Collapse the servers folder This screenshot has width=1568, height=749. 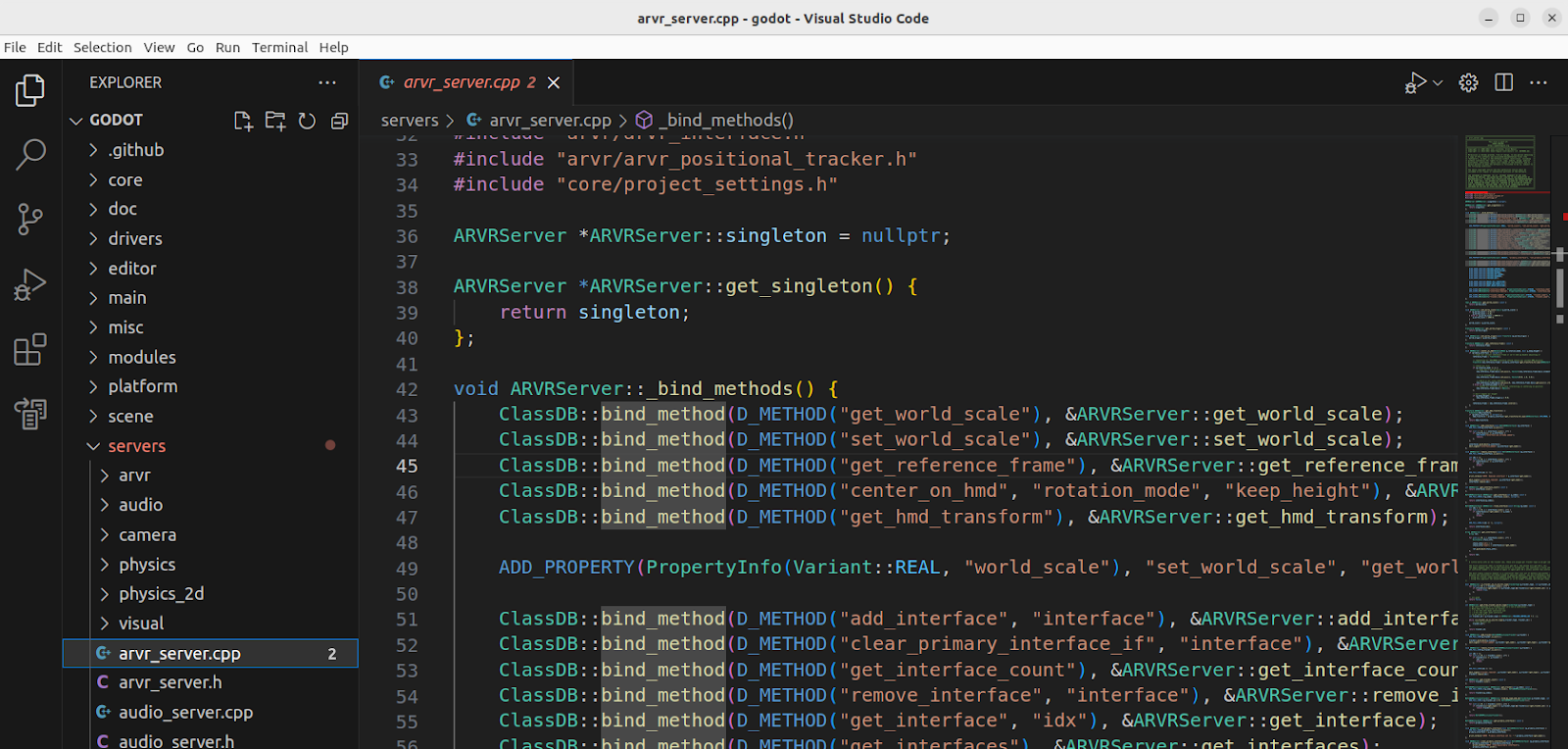136,446
